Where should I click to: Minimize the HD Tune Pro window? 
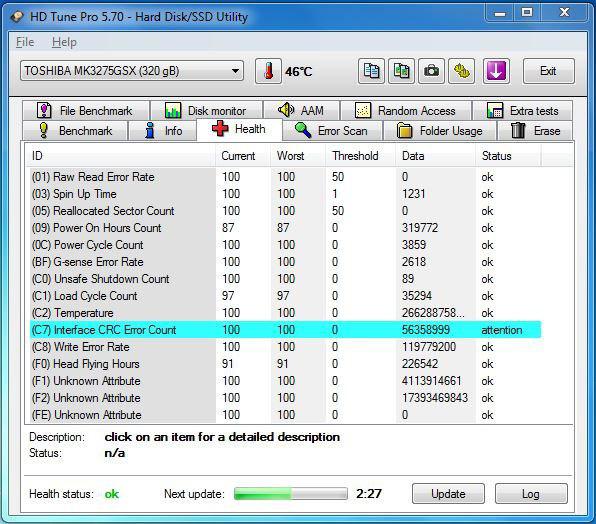500,13
